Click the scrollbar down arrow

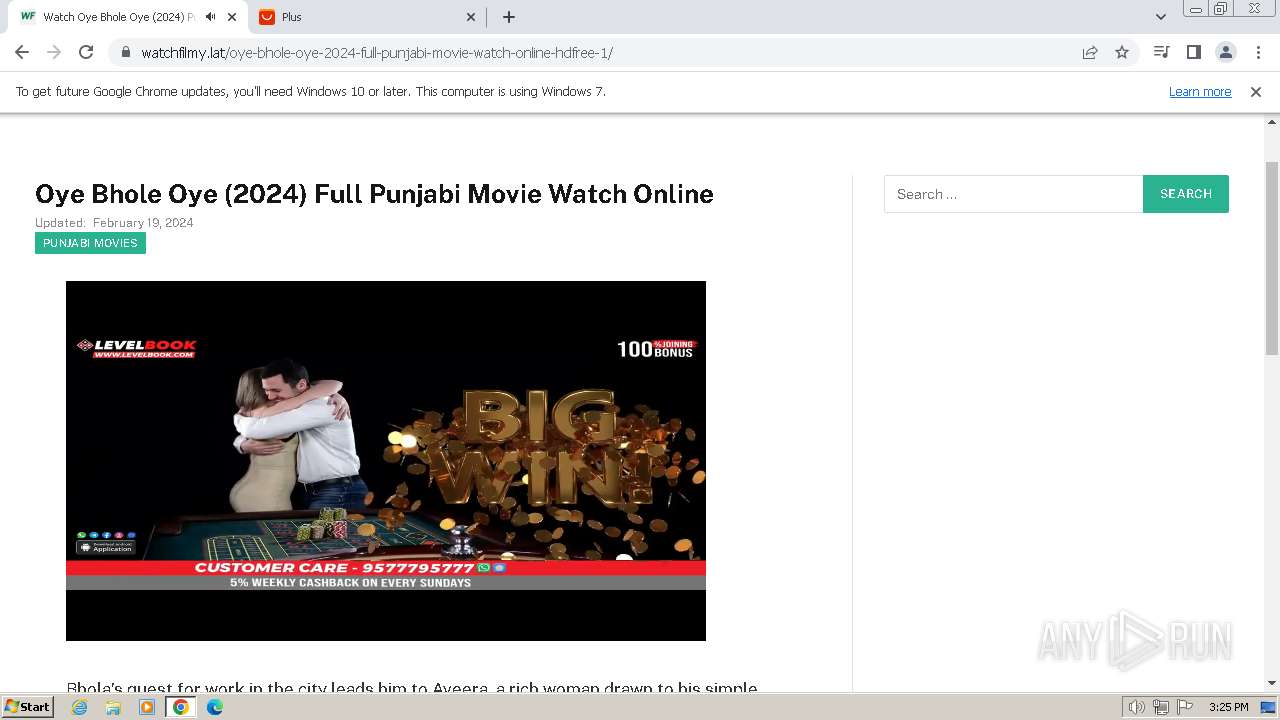point(1272,683)
